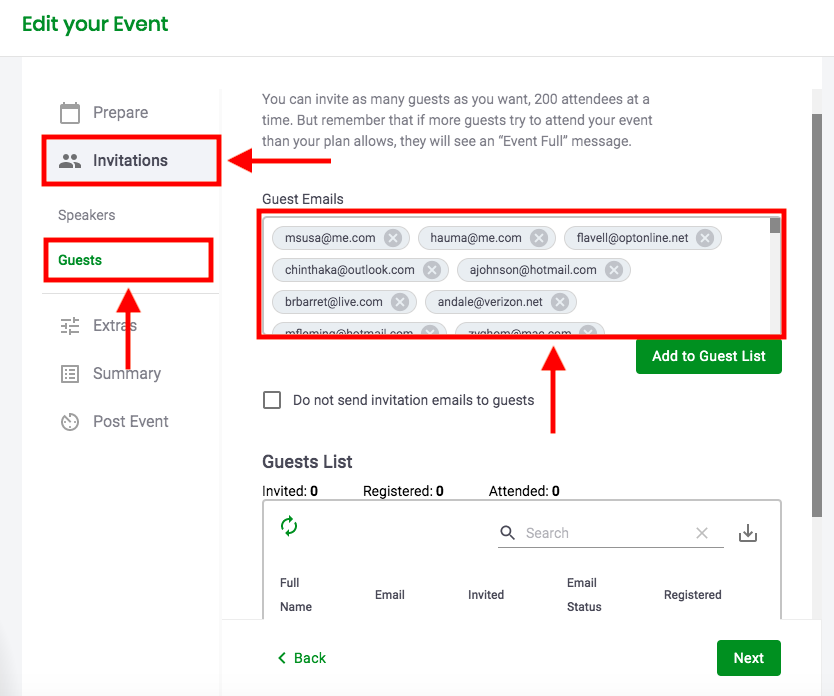Open the Speakers section

(x=87, y=215)
